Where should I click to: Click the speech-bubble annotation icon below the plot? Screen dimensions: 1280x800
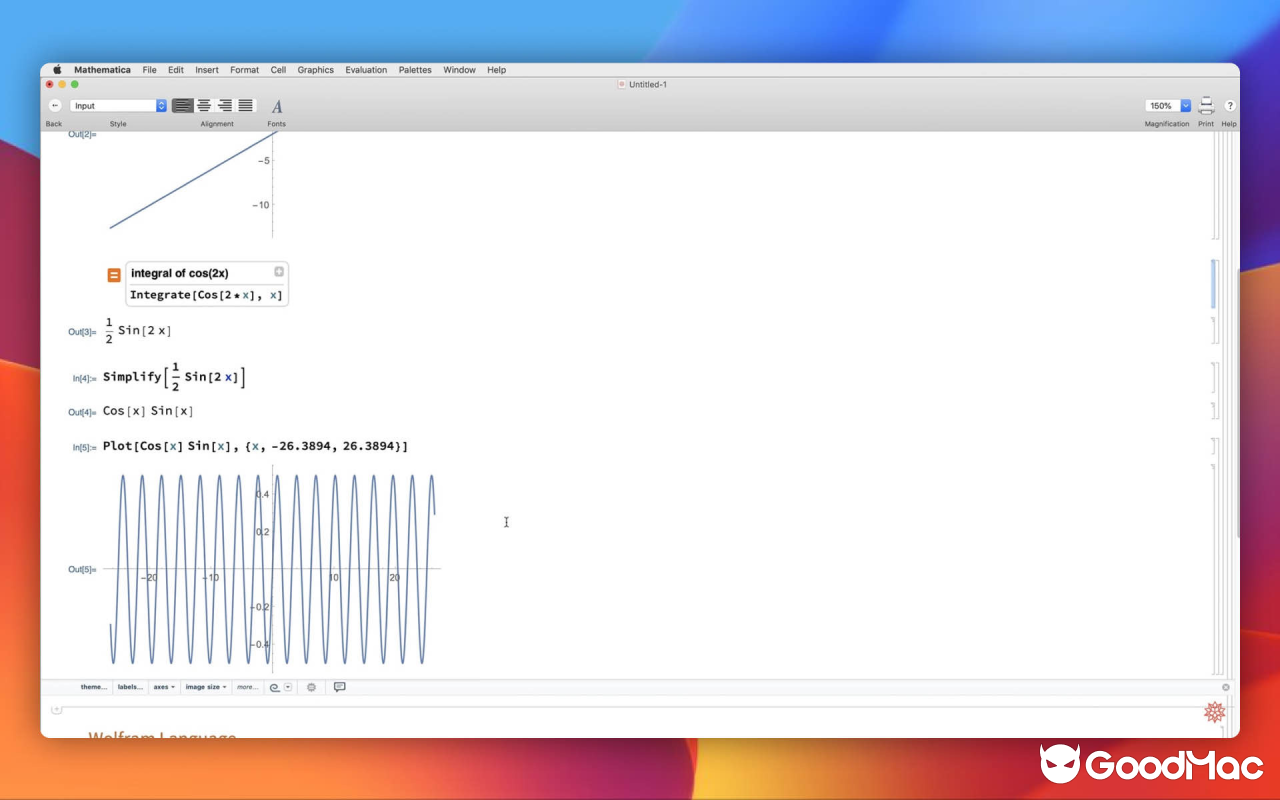(339, 687)
